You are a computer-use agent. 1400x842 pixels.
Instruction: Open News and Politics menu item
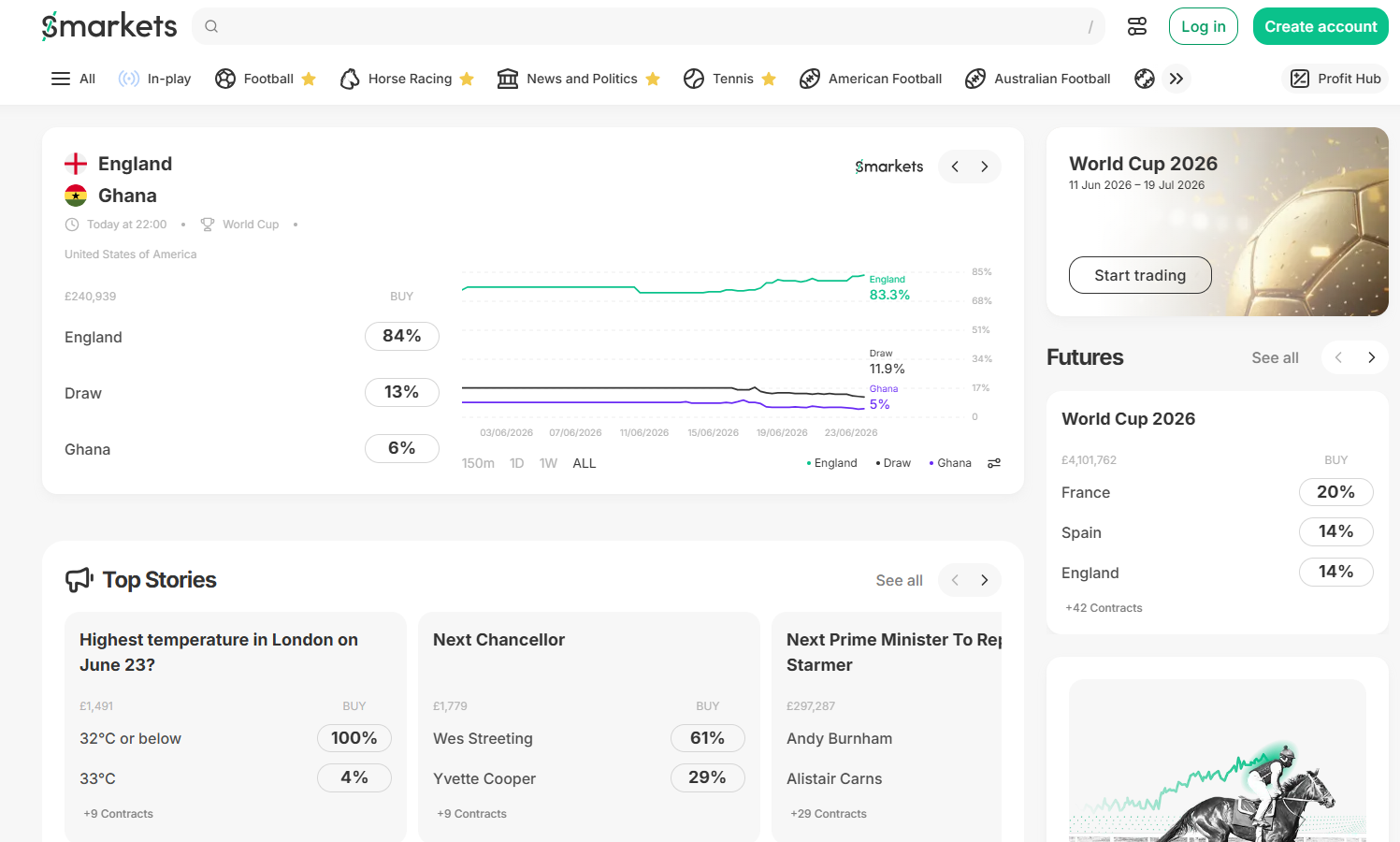[x=582, y=79]
